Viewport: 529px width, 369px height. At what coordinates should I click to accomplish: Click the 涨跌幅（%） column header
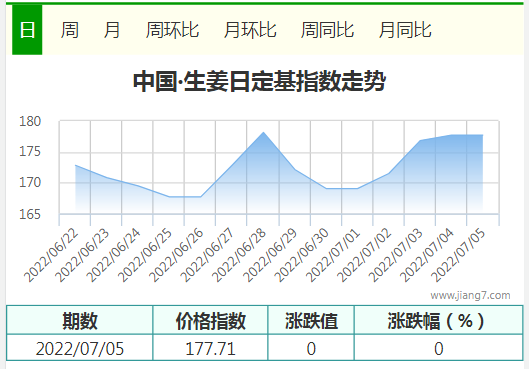pyautogui.click(x=439, y=320)
